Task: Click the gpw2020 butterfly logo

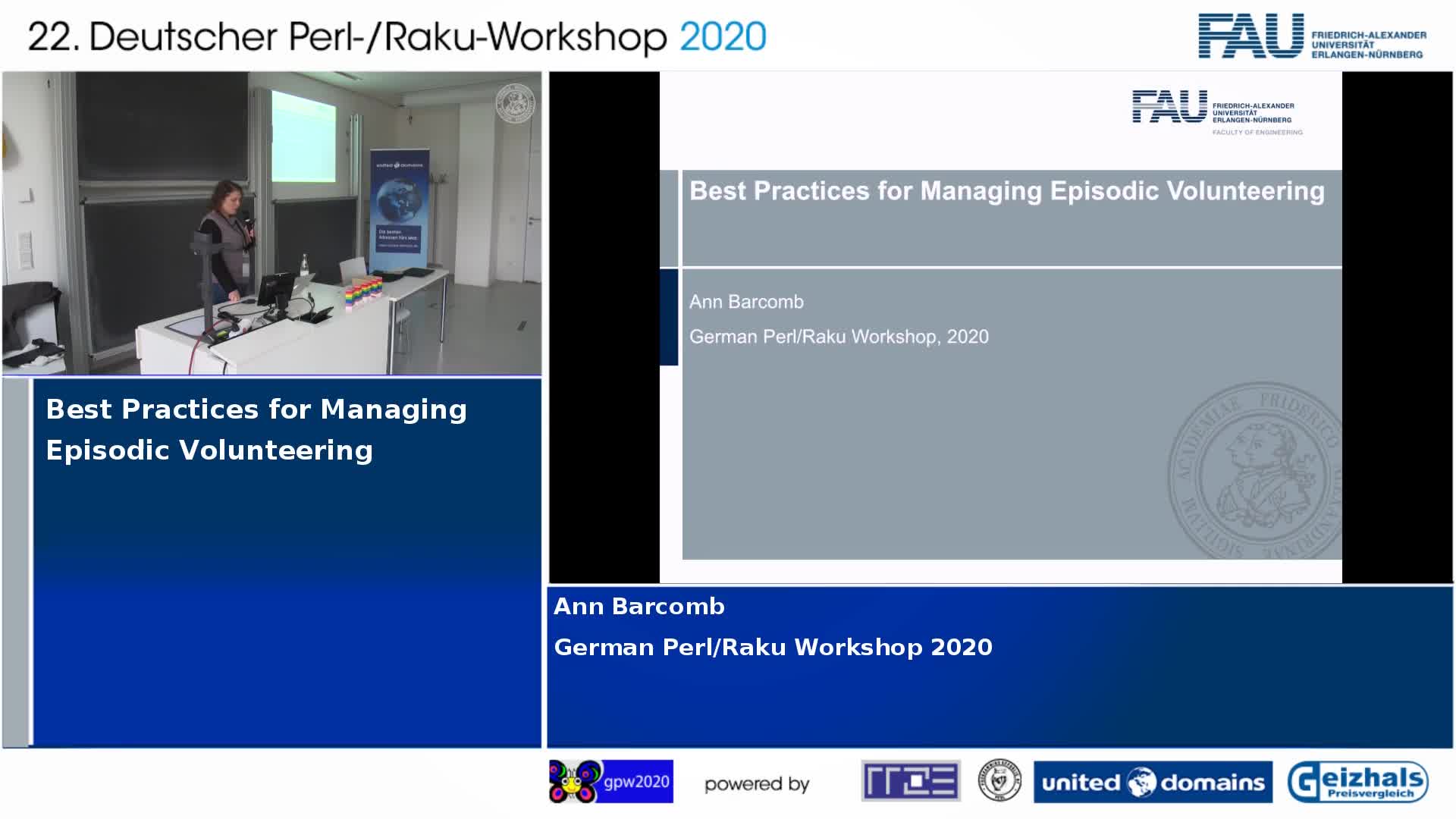Action: click(610, 781)
